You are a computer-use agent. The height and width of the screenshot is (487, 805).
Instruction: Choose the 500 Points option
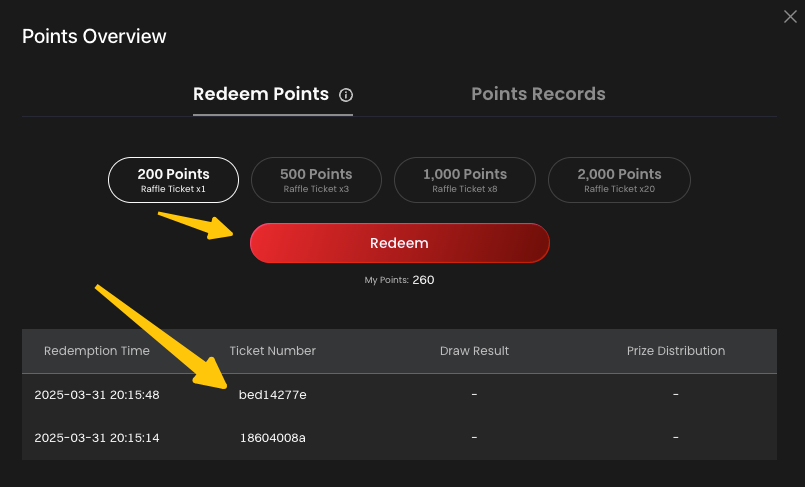(x=316, y=180)
